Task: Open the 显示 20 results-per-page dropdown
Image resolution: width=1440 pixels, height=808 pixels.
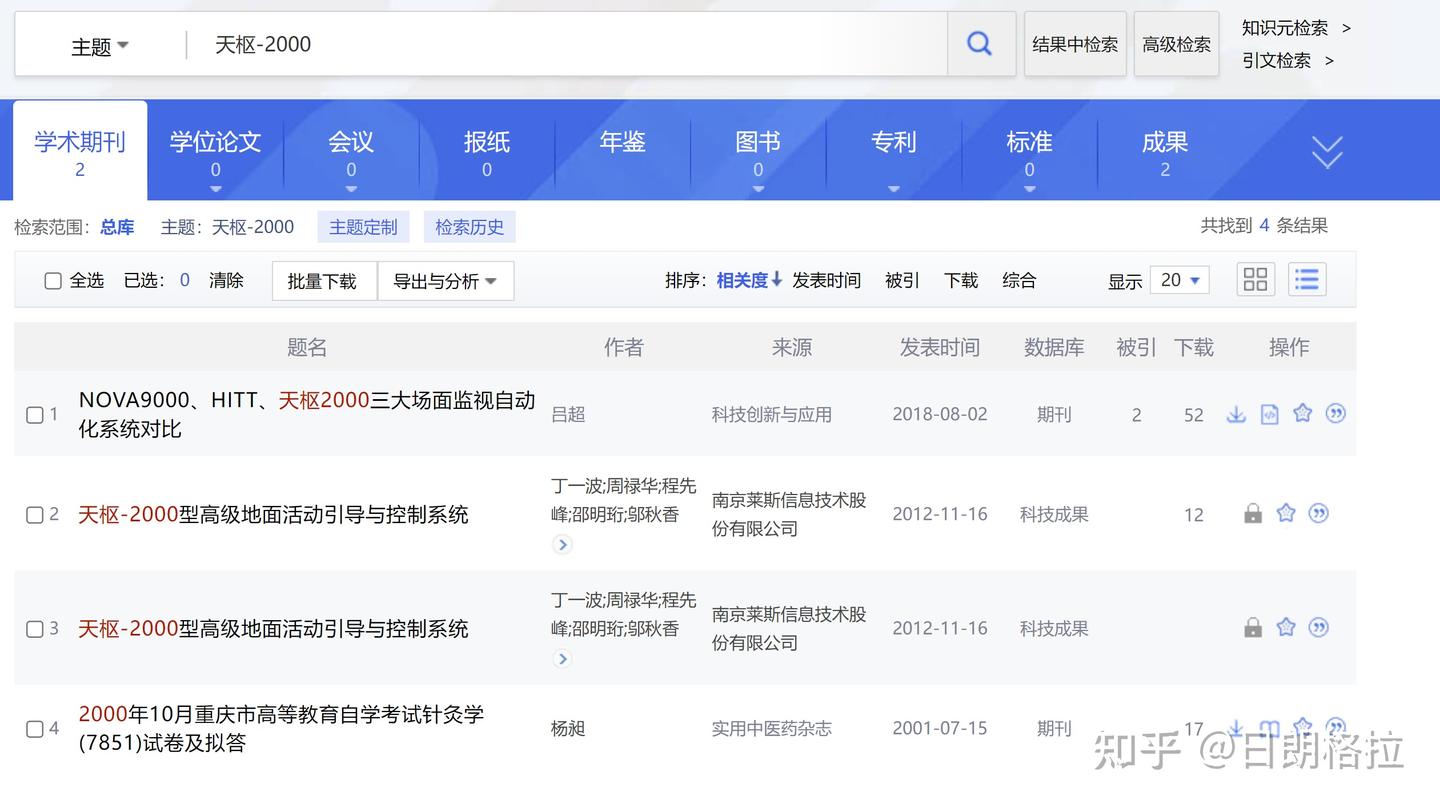Action: coord(1179,281)
